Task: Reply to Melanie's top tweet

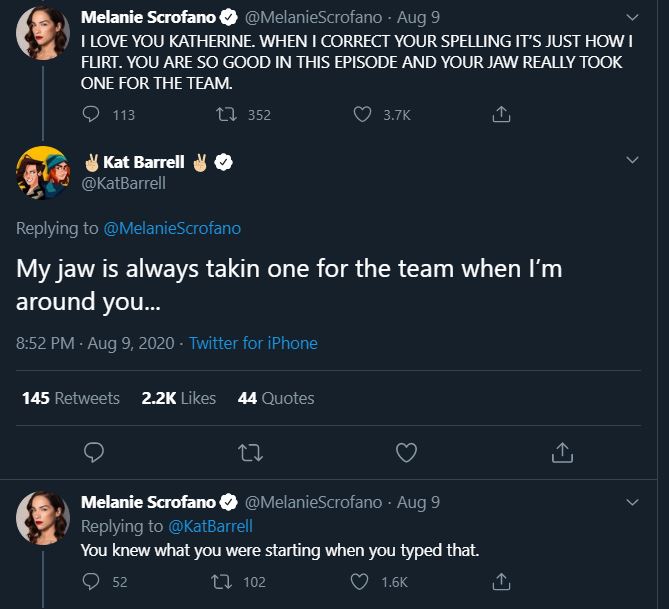Action: pyautogui.click(x=91, y=115)
